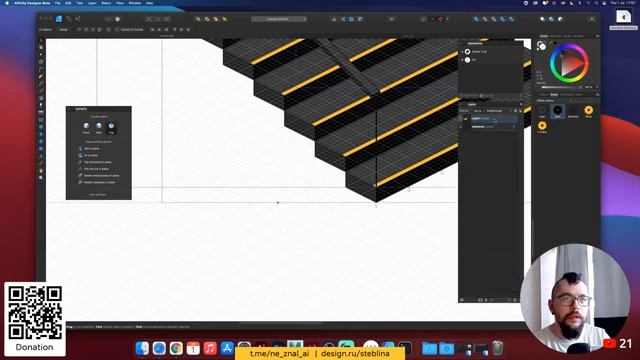
Task: Select the Stroke row in Appearance panel
Action: (x=490, y=51)
